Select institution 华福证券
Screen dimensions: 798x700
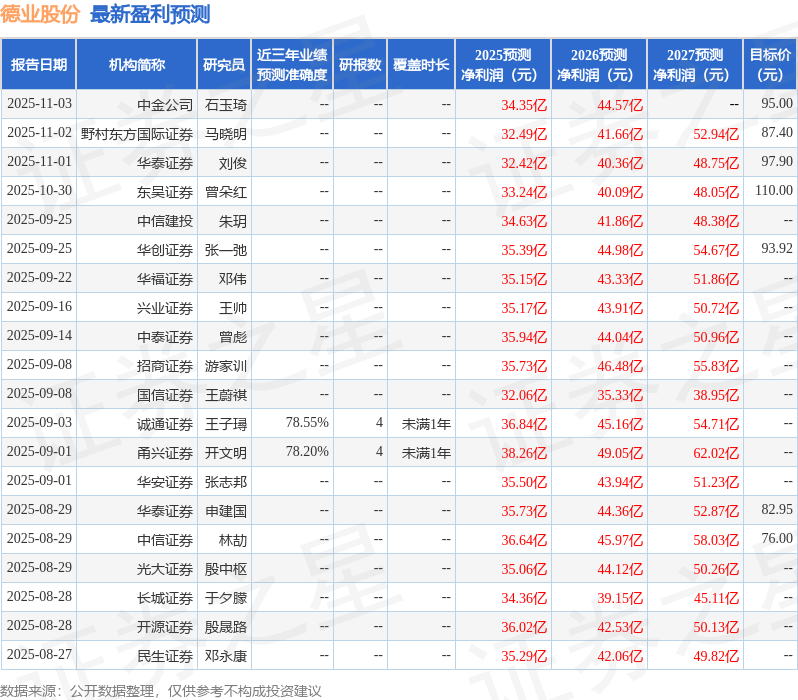coord(165,279)
